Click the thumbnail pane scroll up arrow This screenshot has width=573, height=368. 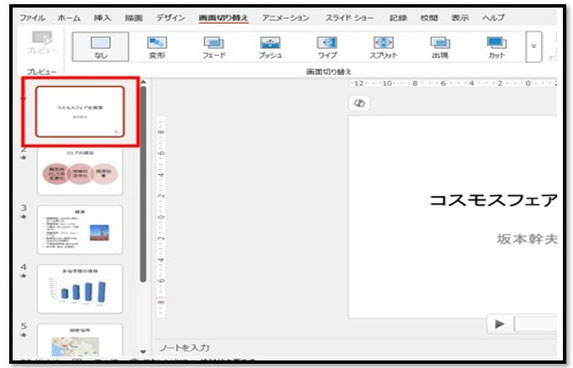tap(143, 82)
